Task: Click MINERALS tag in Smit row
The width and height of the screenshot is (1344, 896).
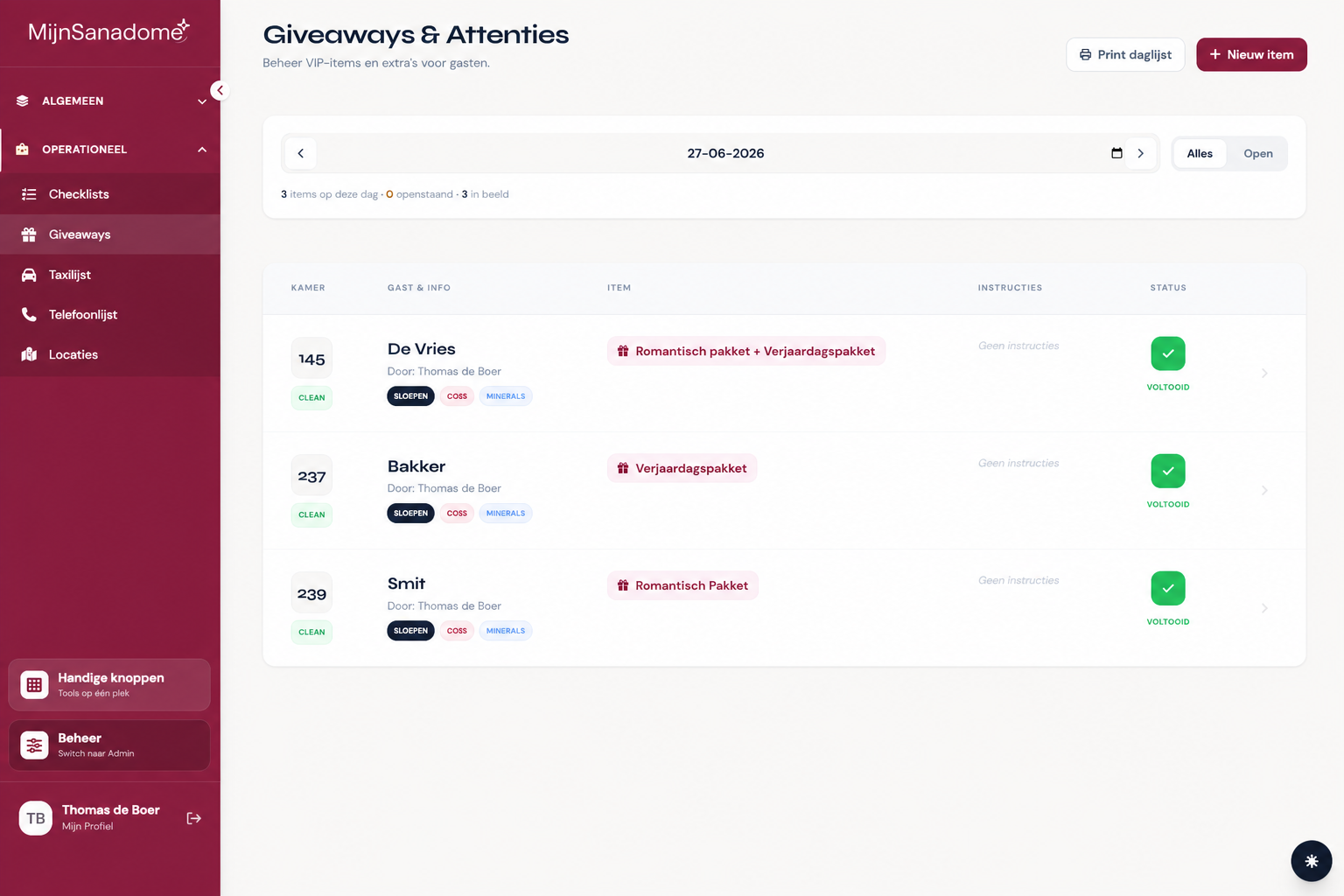Action: 506,631
